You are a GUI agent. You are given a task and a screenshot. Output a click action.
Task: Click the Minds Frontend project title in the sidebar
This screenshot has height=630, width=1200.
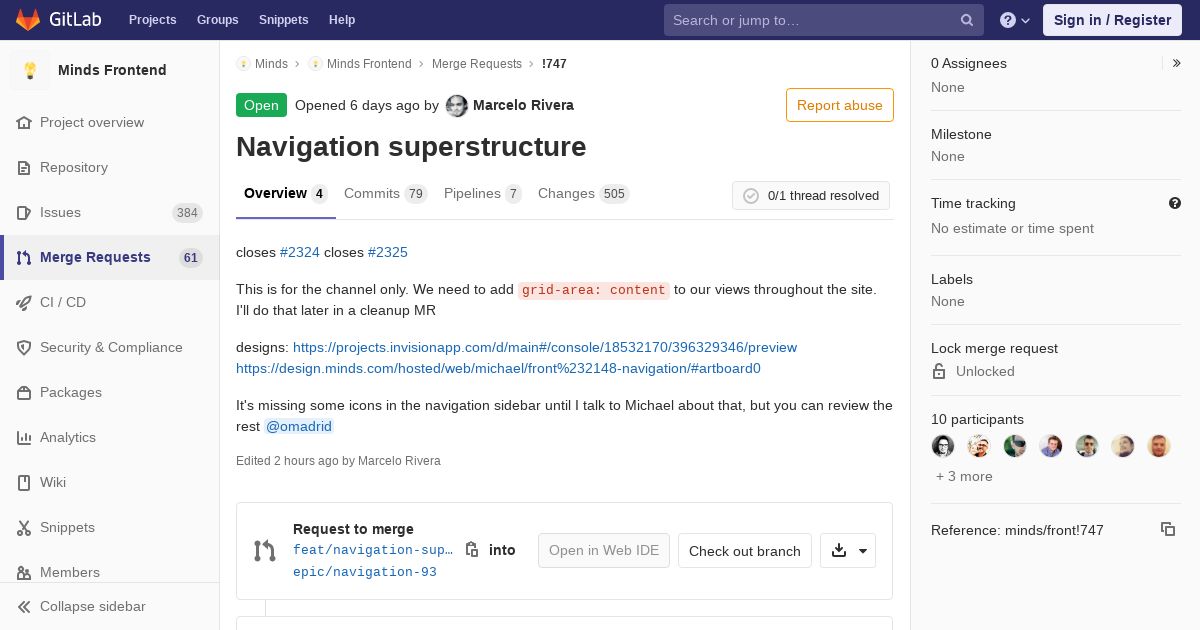click(x=112, y=70)
